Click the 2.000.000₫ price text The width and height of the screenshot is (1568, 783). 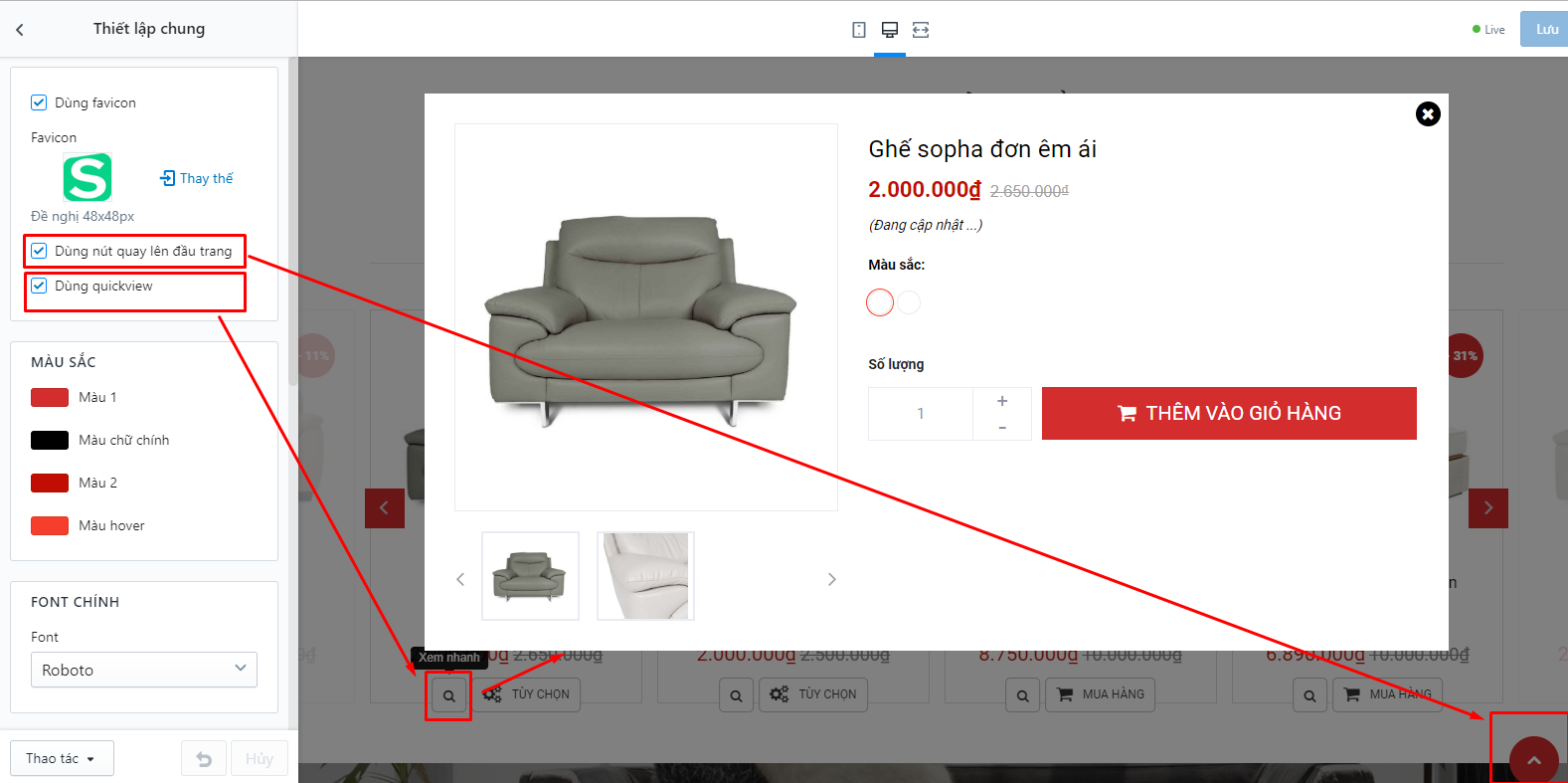point(925,189)
